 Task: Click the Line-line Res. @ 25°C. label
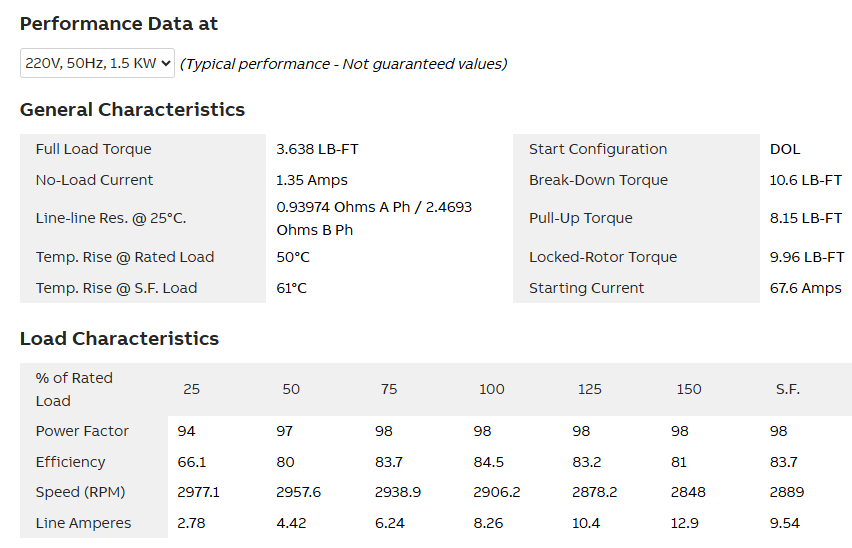[x=111, y=218]
